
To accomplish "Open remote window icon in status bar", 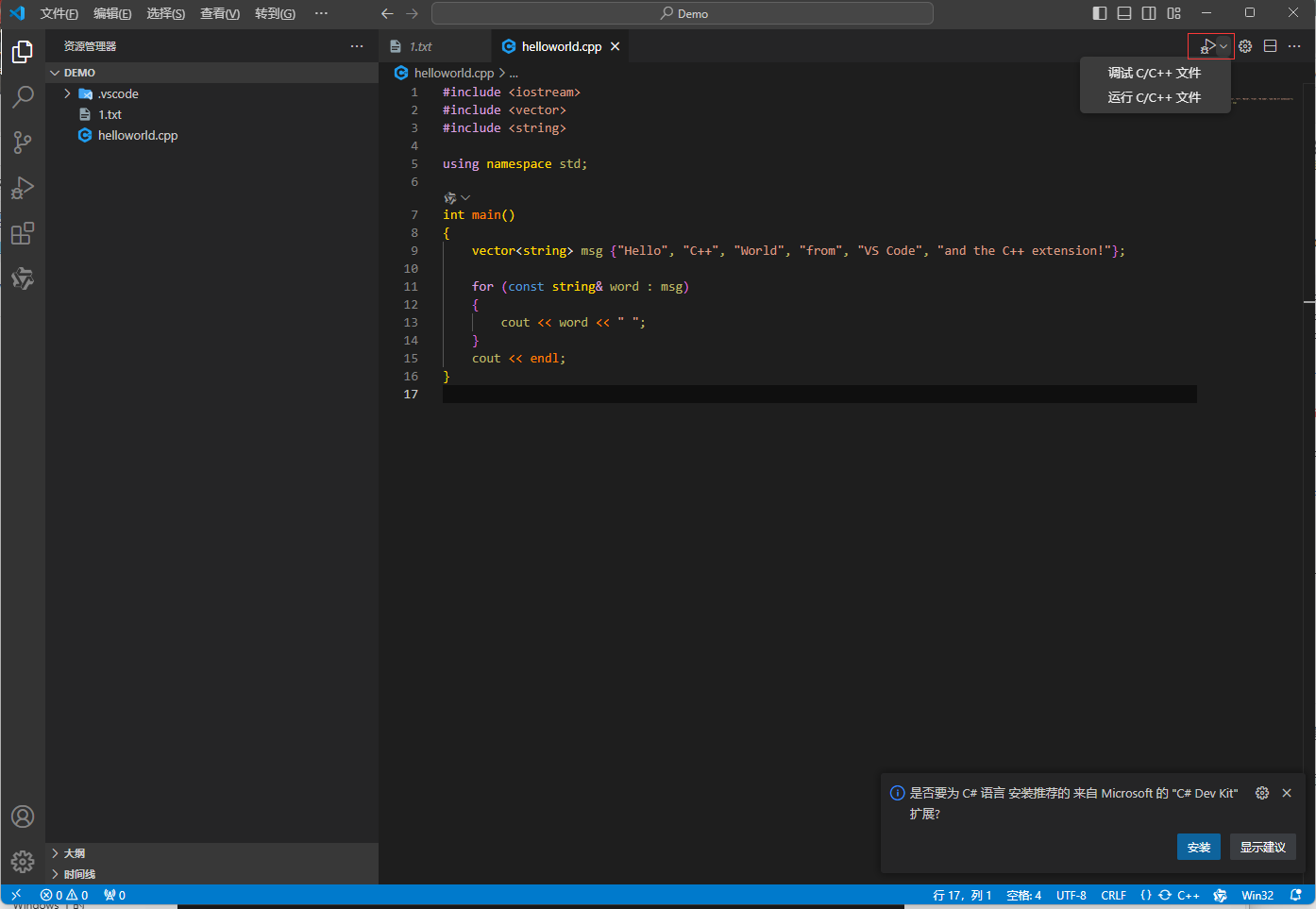I will click(x=16, y=895).
